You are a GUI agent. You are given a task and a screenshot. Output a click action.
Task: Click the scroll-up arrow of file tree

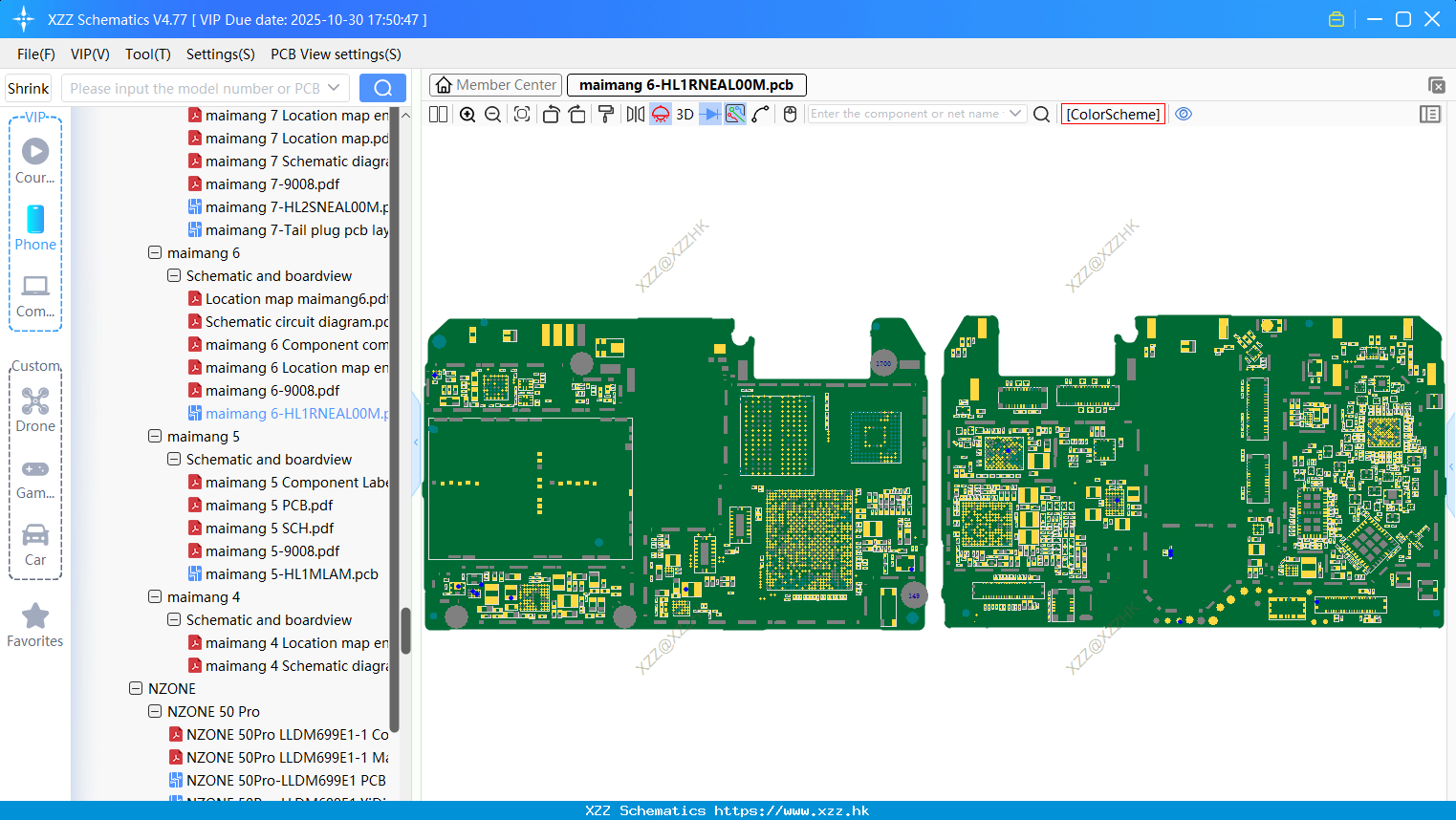point(405,115)
